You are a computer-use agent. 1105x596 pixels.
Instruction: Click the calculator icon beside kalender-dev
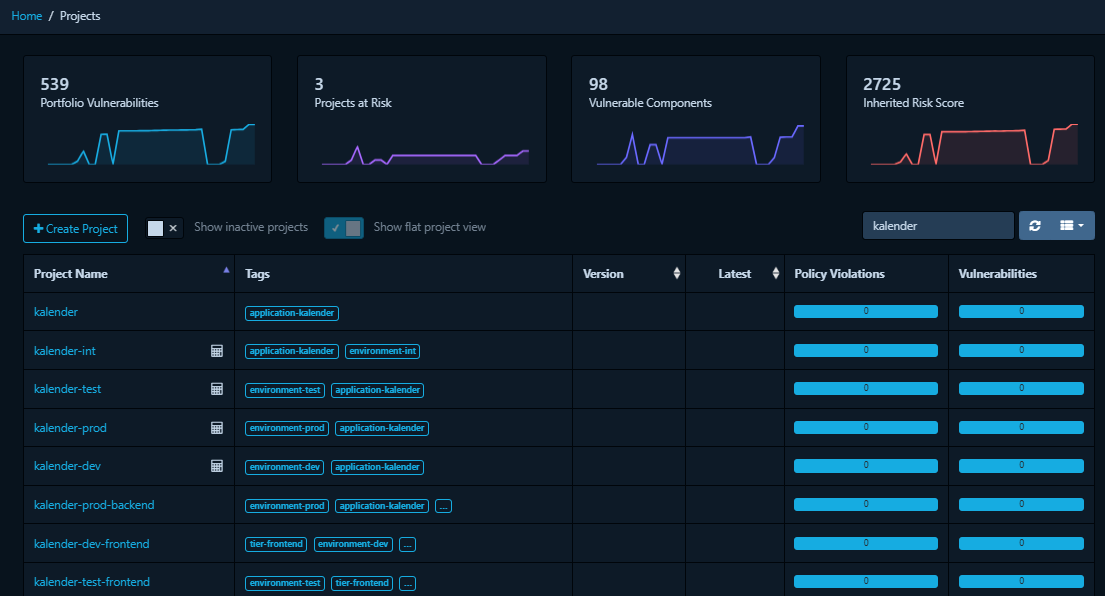[x=217, y=466]
